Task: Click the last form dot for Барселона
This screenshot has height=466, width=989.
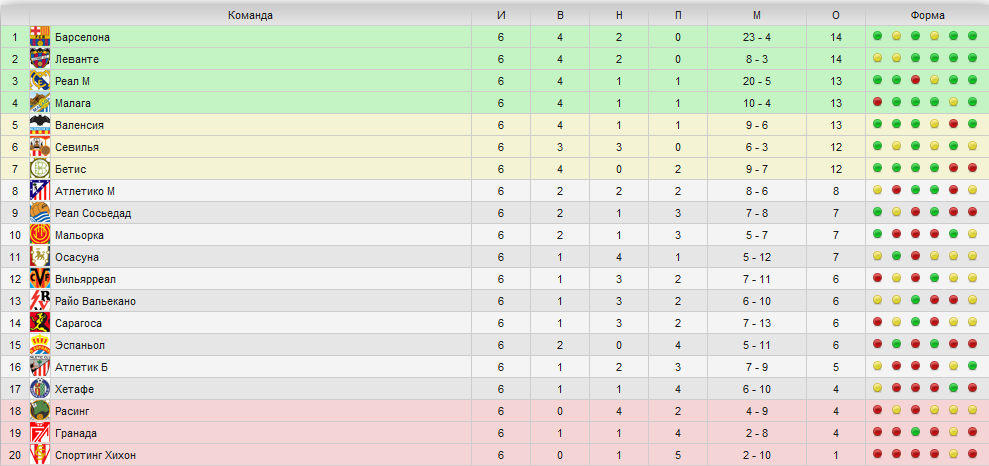Action: pos(972,36)
